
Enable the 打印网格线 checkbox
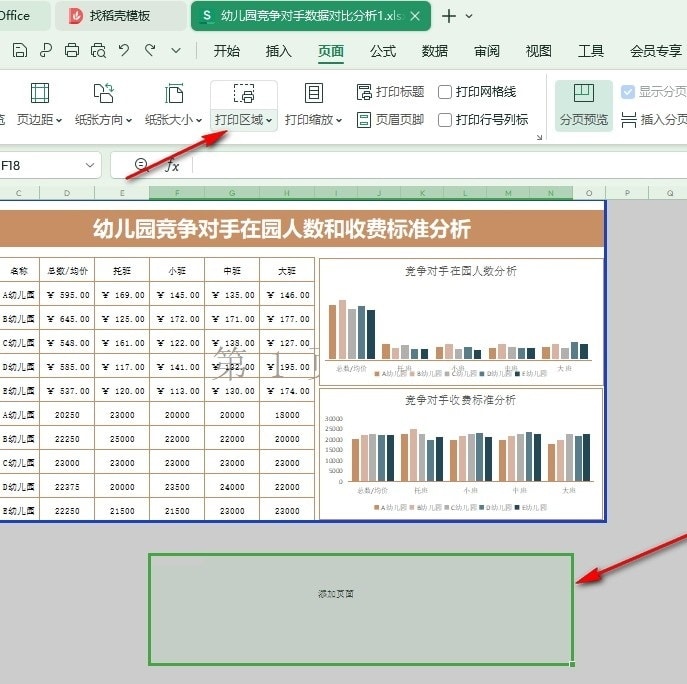point(445,92)
